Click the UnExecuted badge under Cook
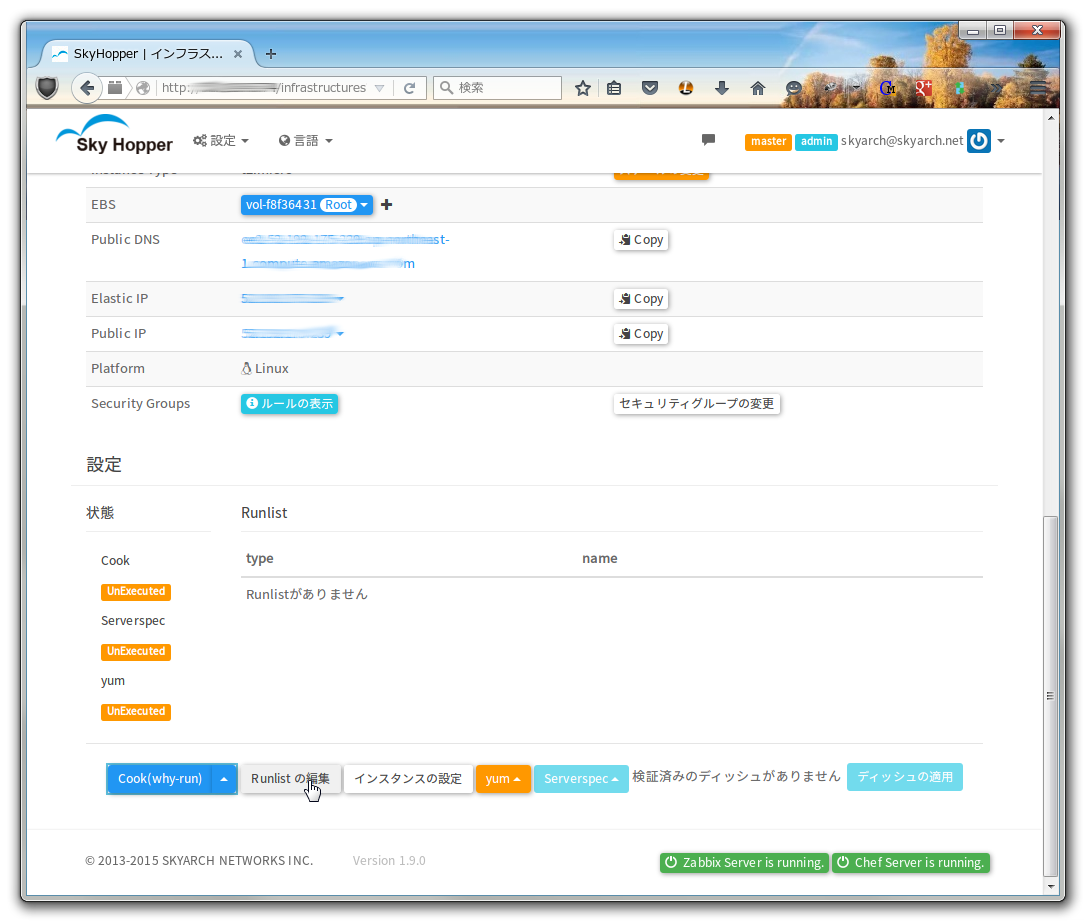The height and width of the screenshot is (922, 1086). (136, 592)
